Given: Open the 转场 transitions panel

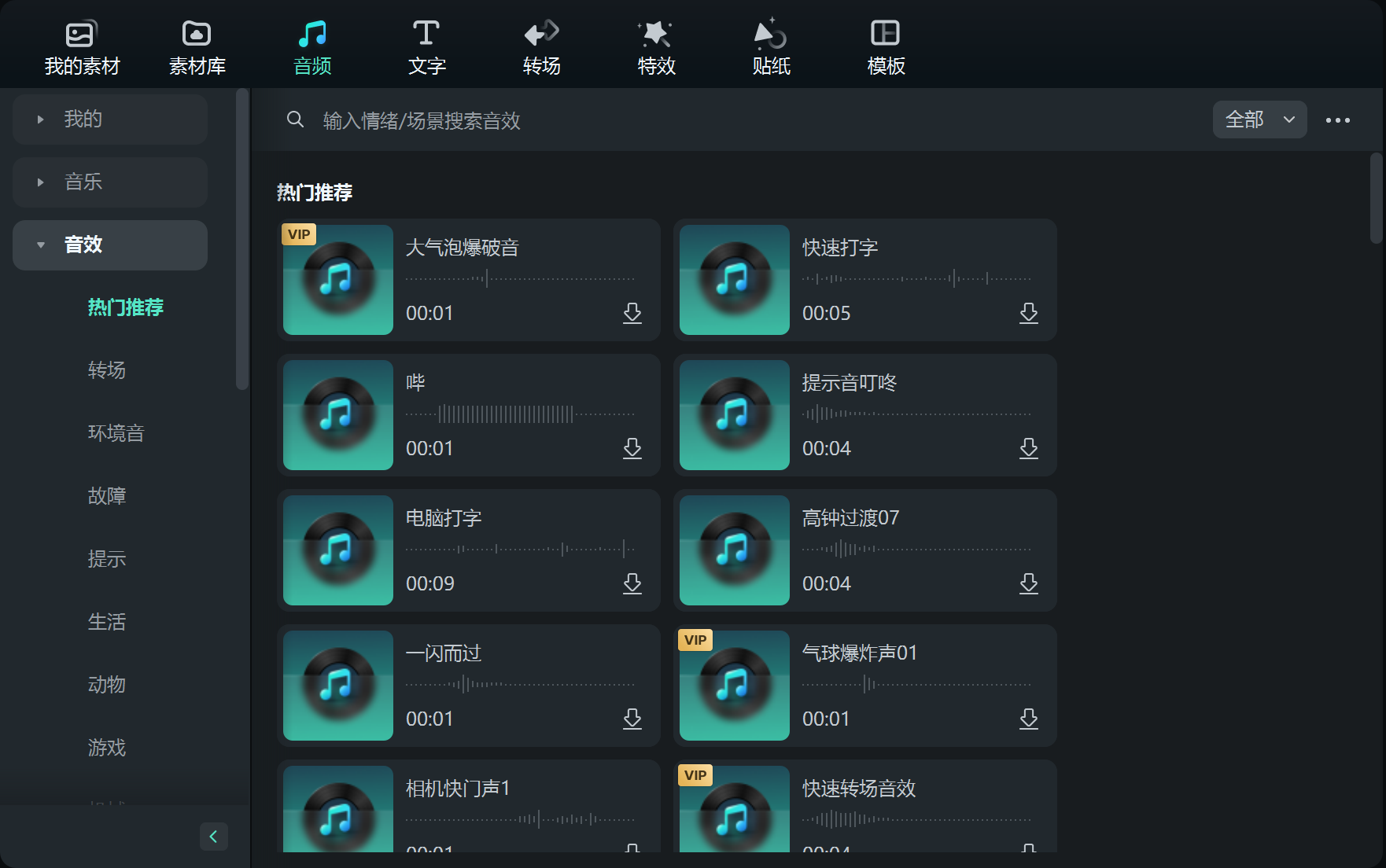Looking at the screenshot, I should tap(540, 45).
